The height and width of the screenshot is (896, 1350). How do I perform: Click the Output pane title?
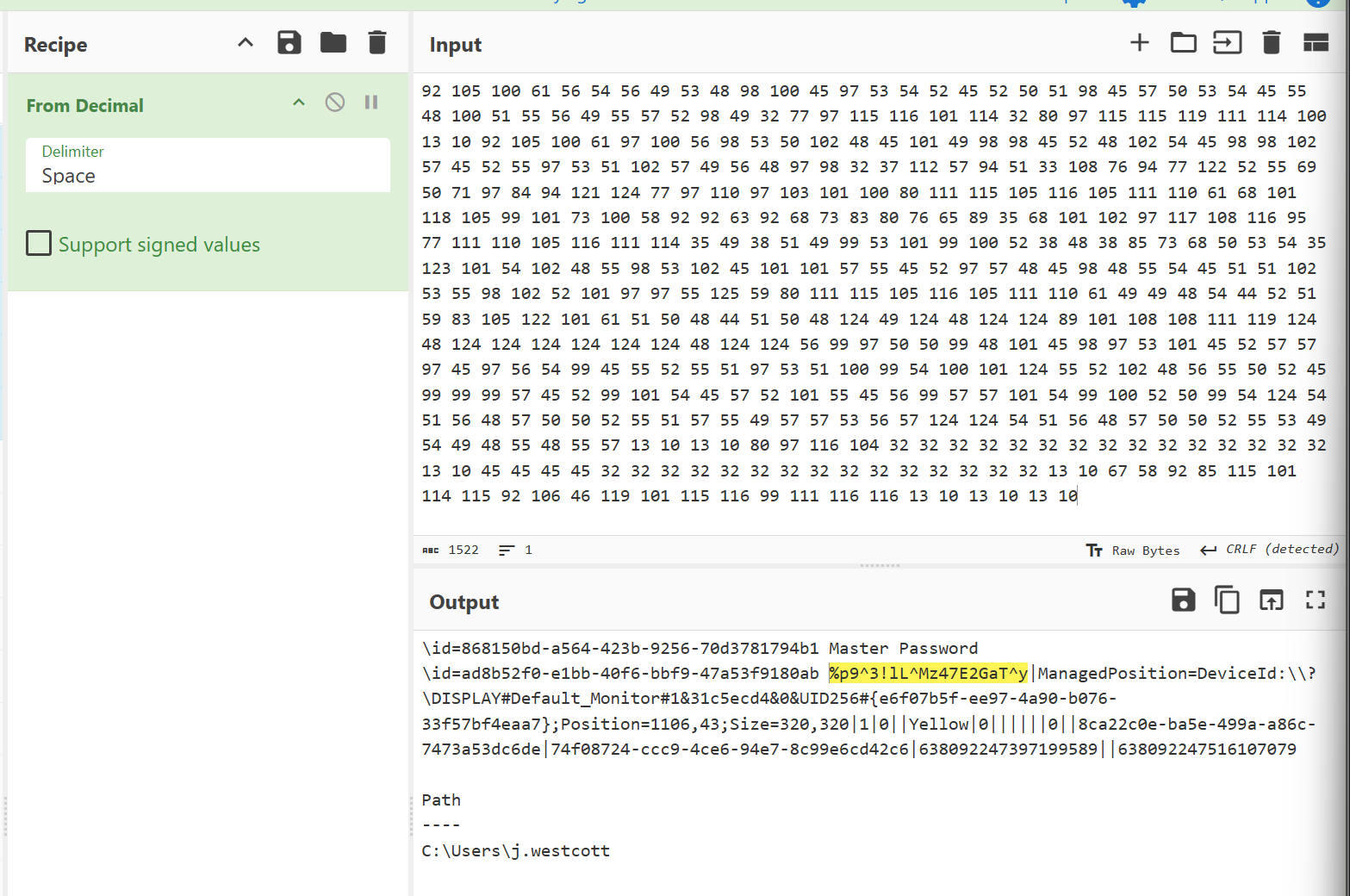click(x=464, y=602)
